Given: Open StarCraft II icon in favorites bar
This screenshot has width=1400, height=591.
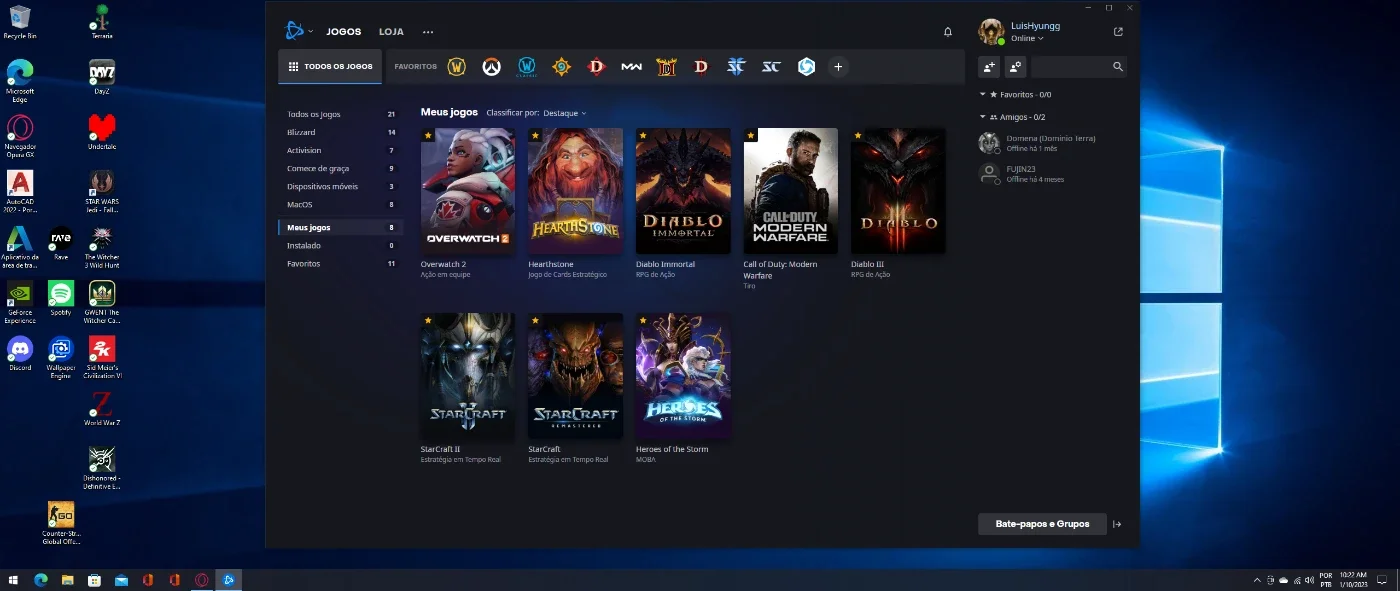Looking at the screenshot, I should pos(736,67).
